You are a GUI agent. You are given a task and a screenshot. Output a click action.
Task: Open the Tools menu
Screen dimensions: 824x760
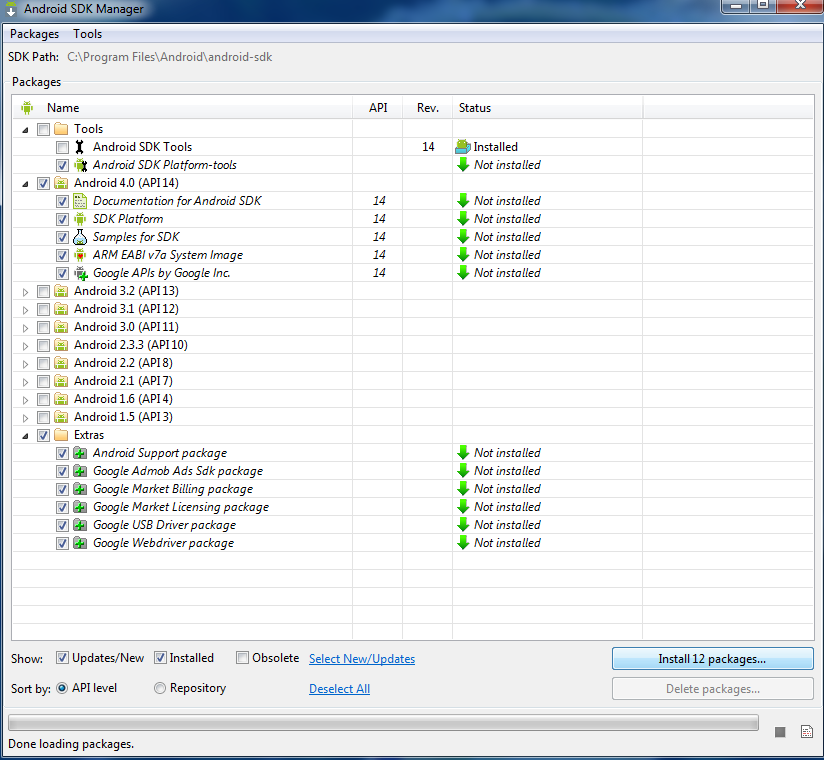87,33
